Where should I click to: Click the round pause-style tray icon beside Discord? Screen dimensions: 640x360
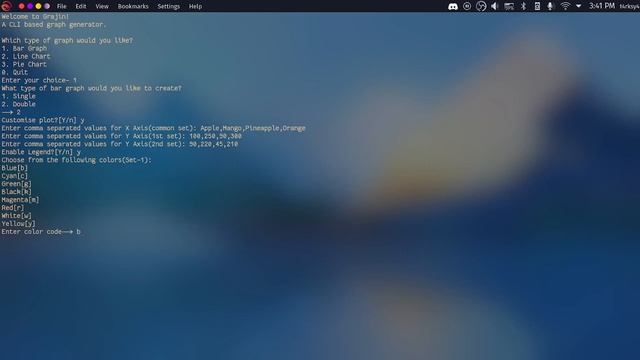click(x=467, y=6)
